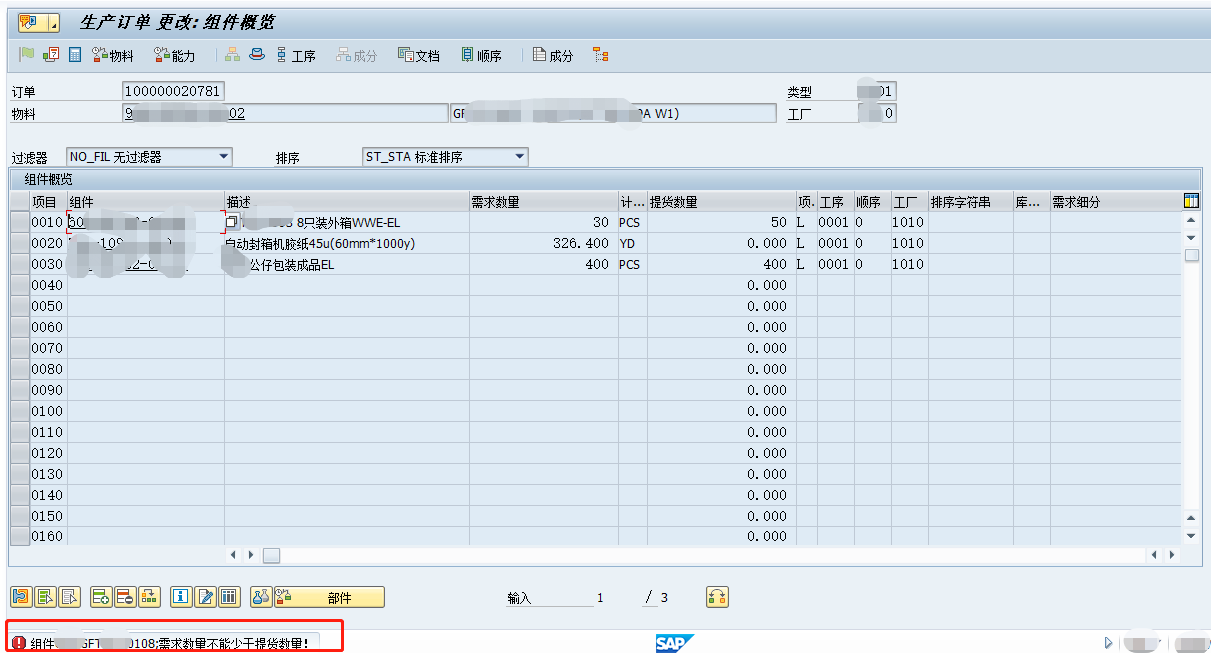Screen dimensions: 1211x653
Task: Click the left arrow of the horizontal scrollbar
Action: pos(234,554)
